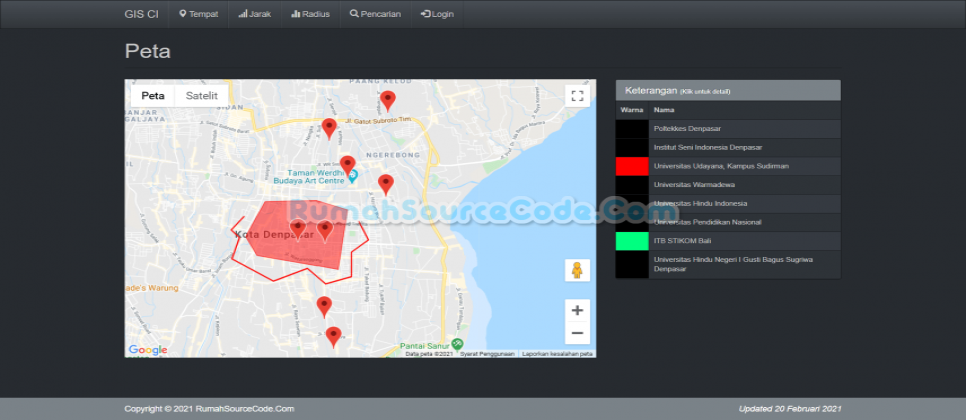Select the Street View pegman icon

(x=577, y=270)
